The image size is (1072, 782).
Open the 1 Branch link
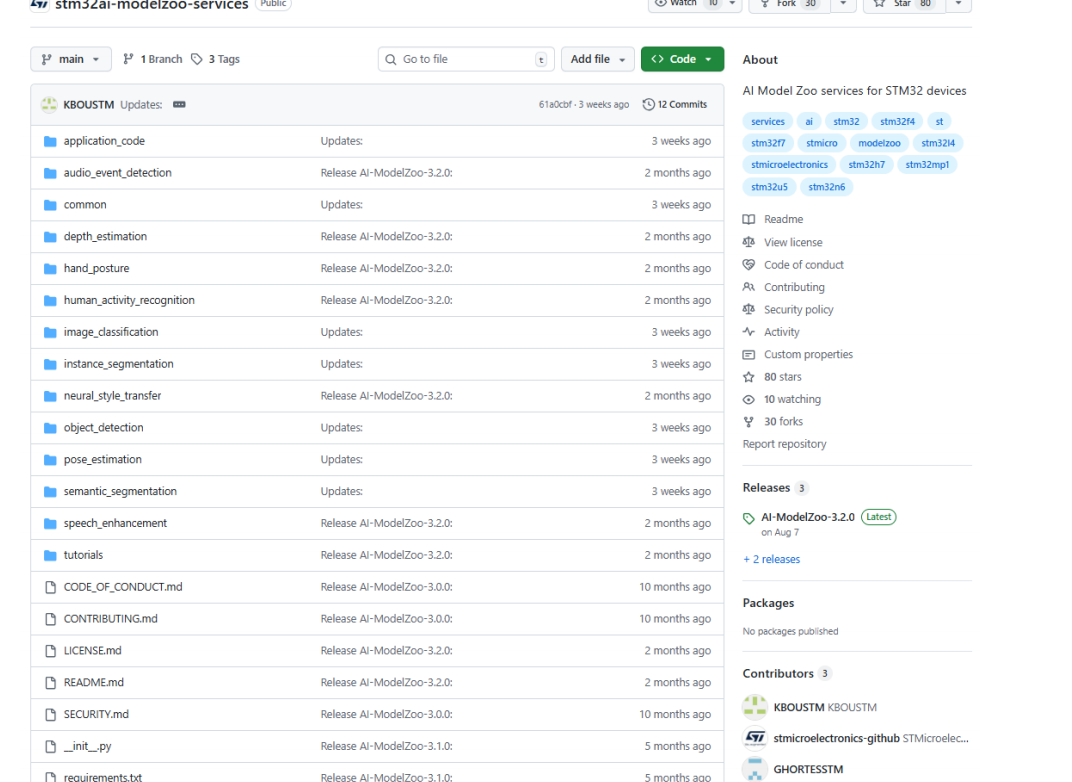[153, 59]
